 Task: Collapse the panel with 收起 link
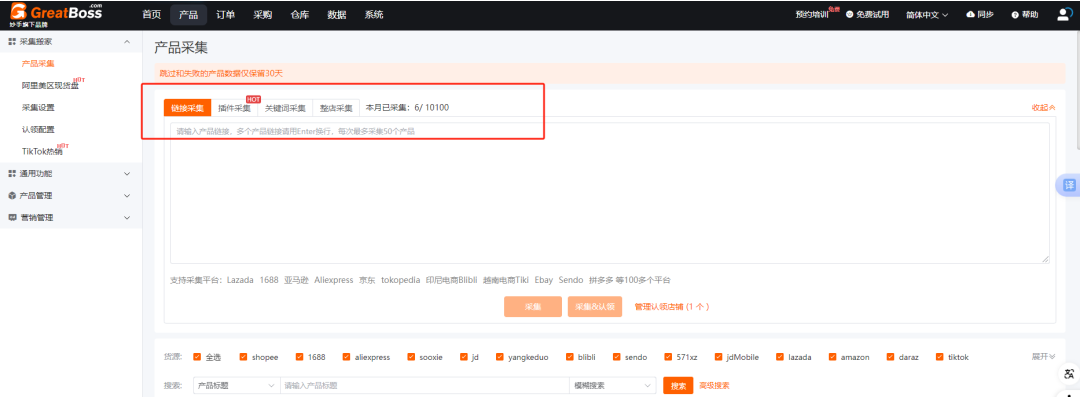(1043, 108)
